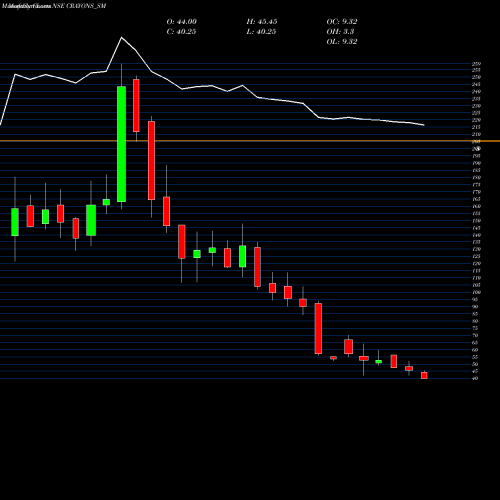Image resolution: width=500 pixels, height=500 pixels.
Task: Click the 60 price axis label
Action: 475,350
